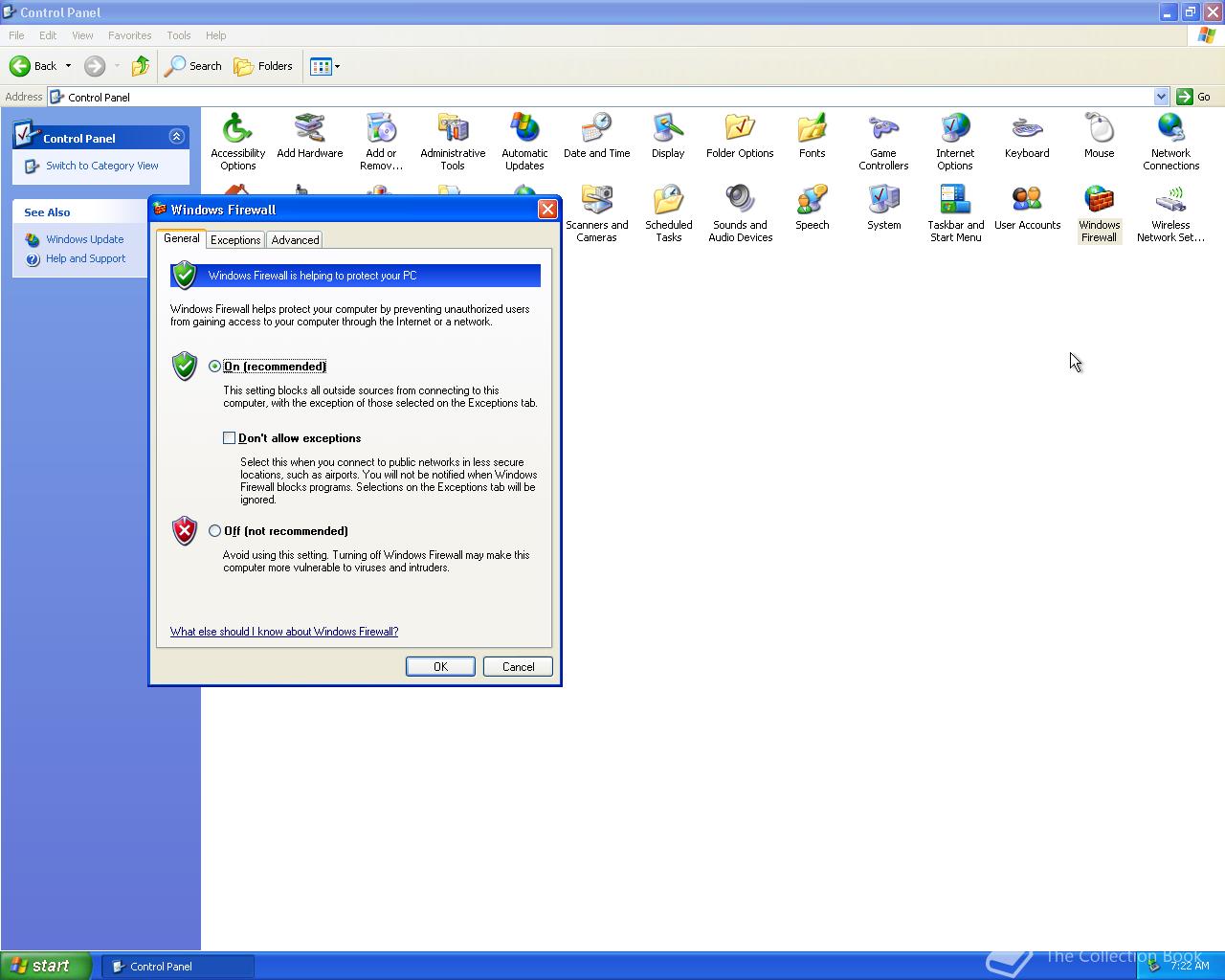Expand the Address bar dropdown
1225x980 pixels.
(1161, 97)
